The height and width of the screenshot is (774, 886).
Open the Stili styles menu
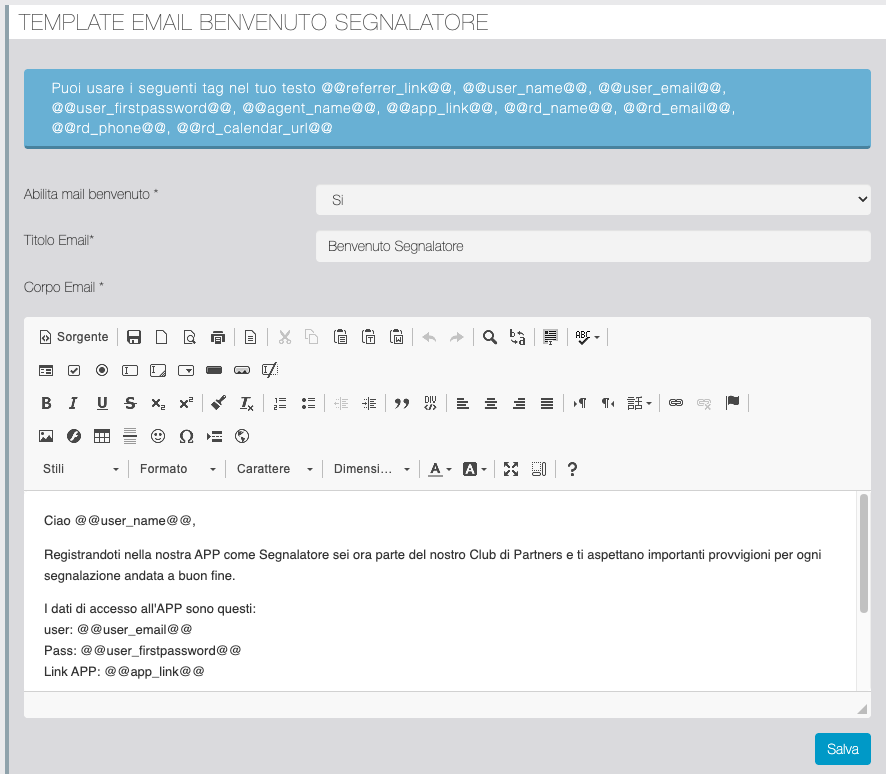(80, 469)
